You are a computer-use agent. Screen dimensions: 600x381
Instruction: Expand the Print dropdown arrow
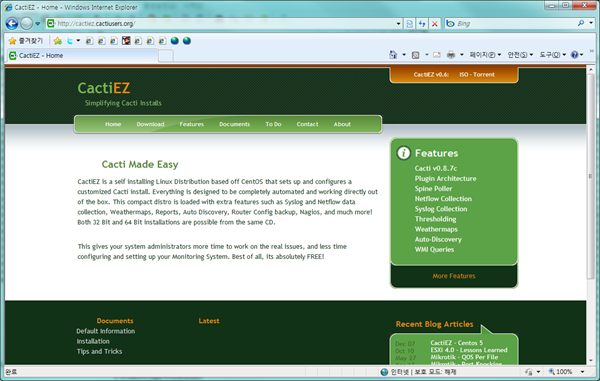click(461, 55)
